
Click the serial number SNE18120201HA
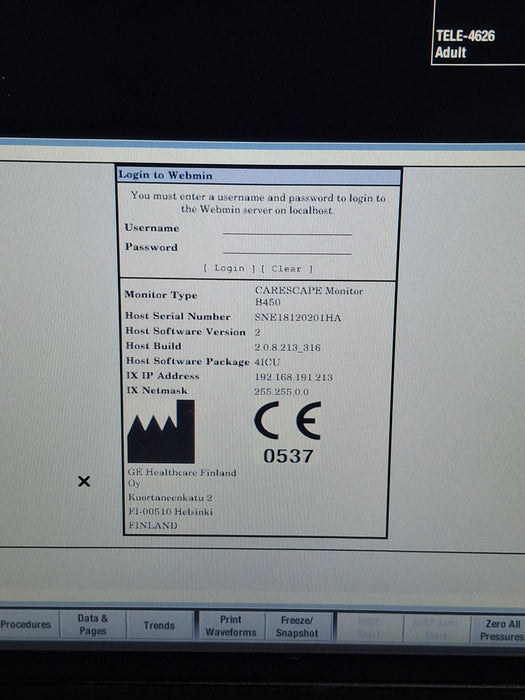298,317
